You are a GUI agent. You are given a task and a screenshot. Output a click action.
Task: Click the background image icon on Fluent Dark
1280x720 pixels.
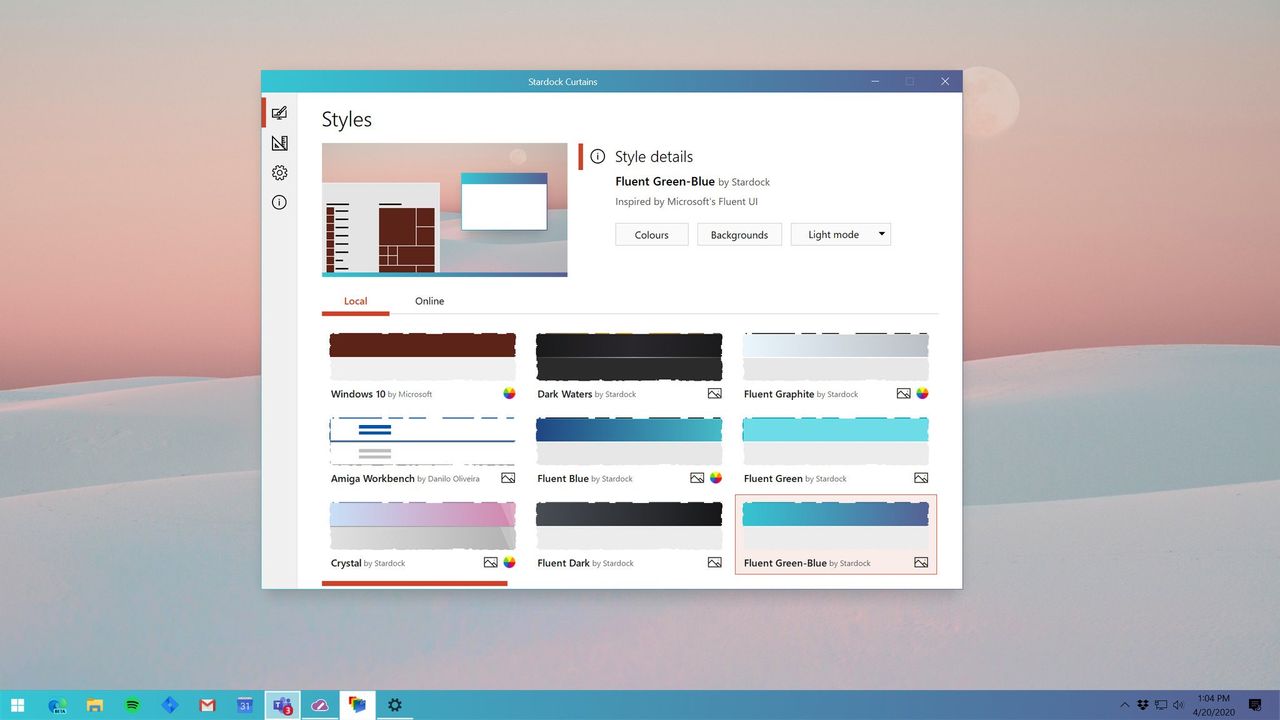tap(714, 562)
